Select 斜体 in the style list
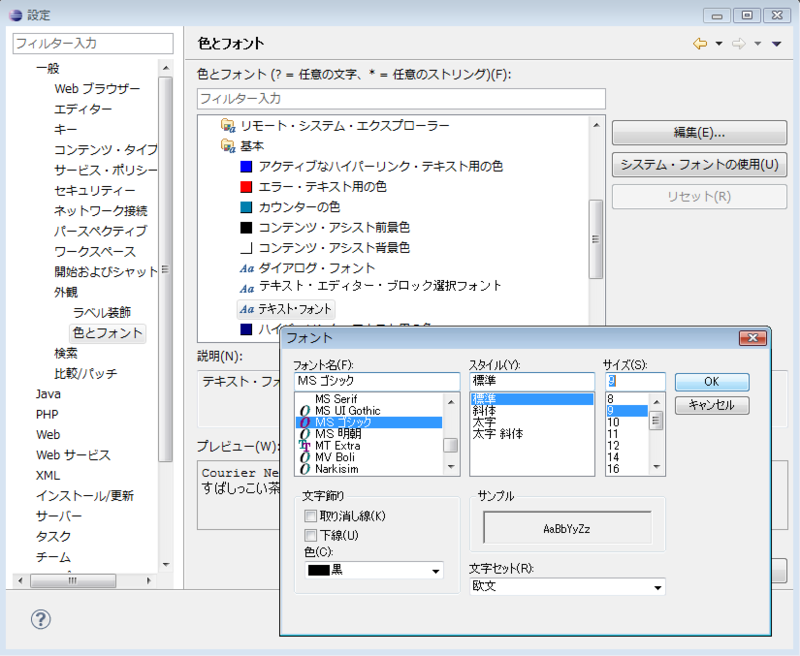 click(484, 411)
